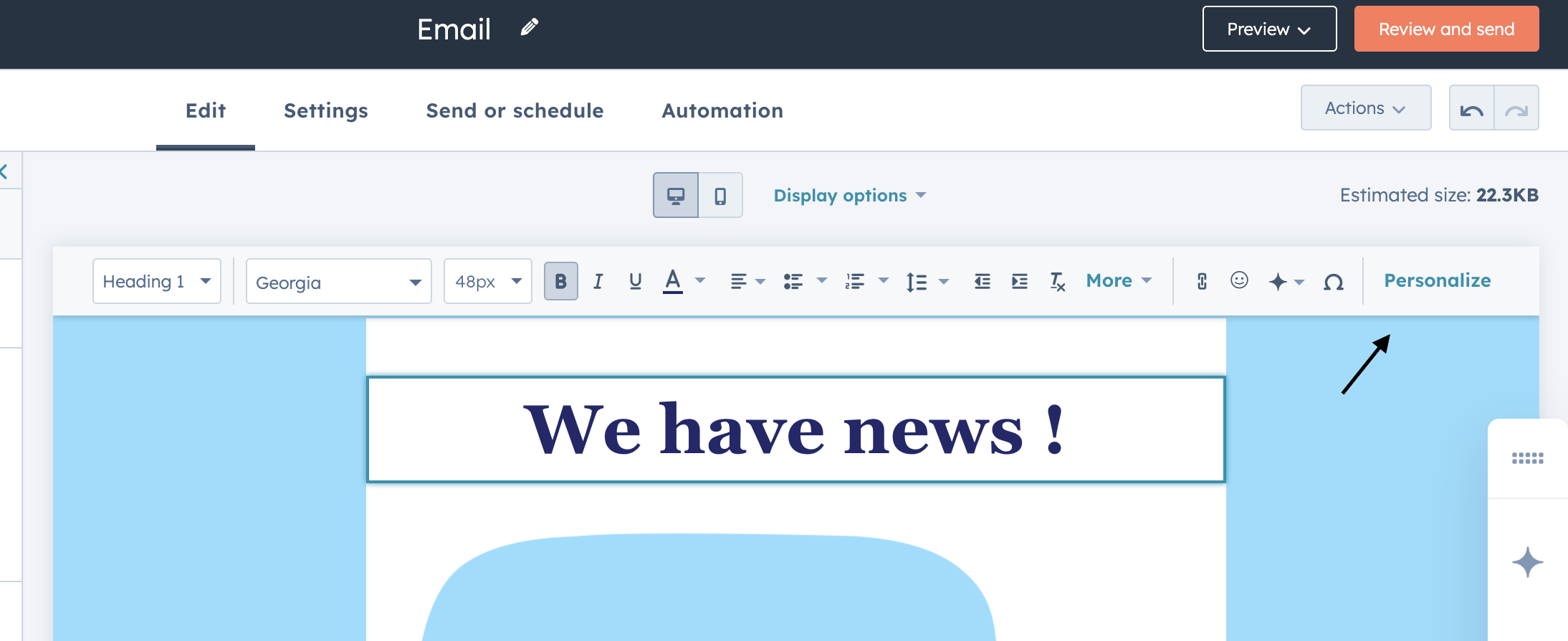Screen dimensions: 1568x641
Task: Open the Georgia font dropdown
Action: point(338,281)
